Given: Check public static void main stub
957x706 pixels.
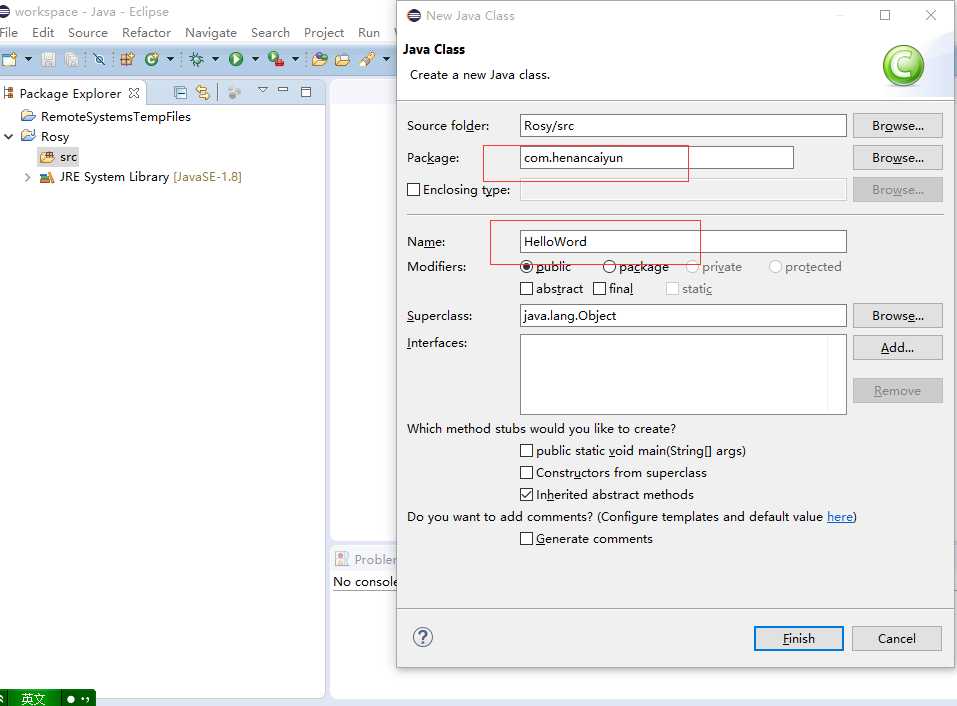Looking at the screenshot, I should pyautogui.click(x=526, y=450).
